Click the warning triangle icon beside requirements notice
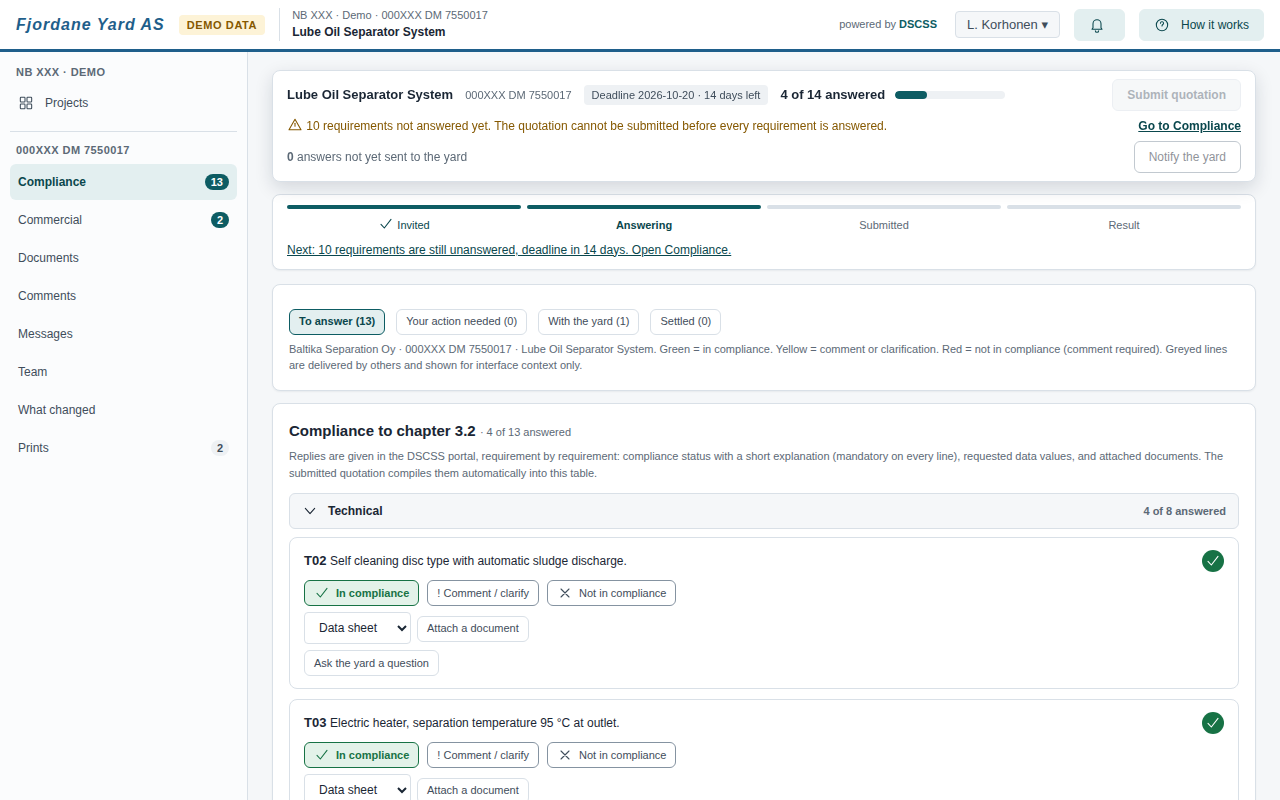 pyautogui.click(x=294, y=125)
